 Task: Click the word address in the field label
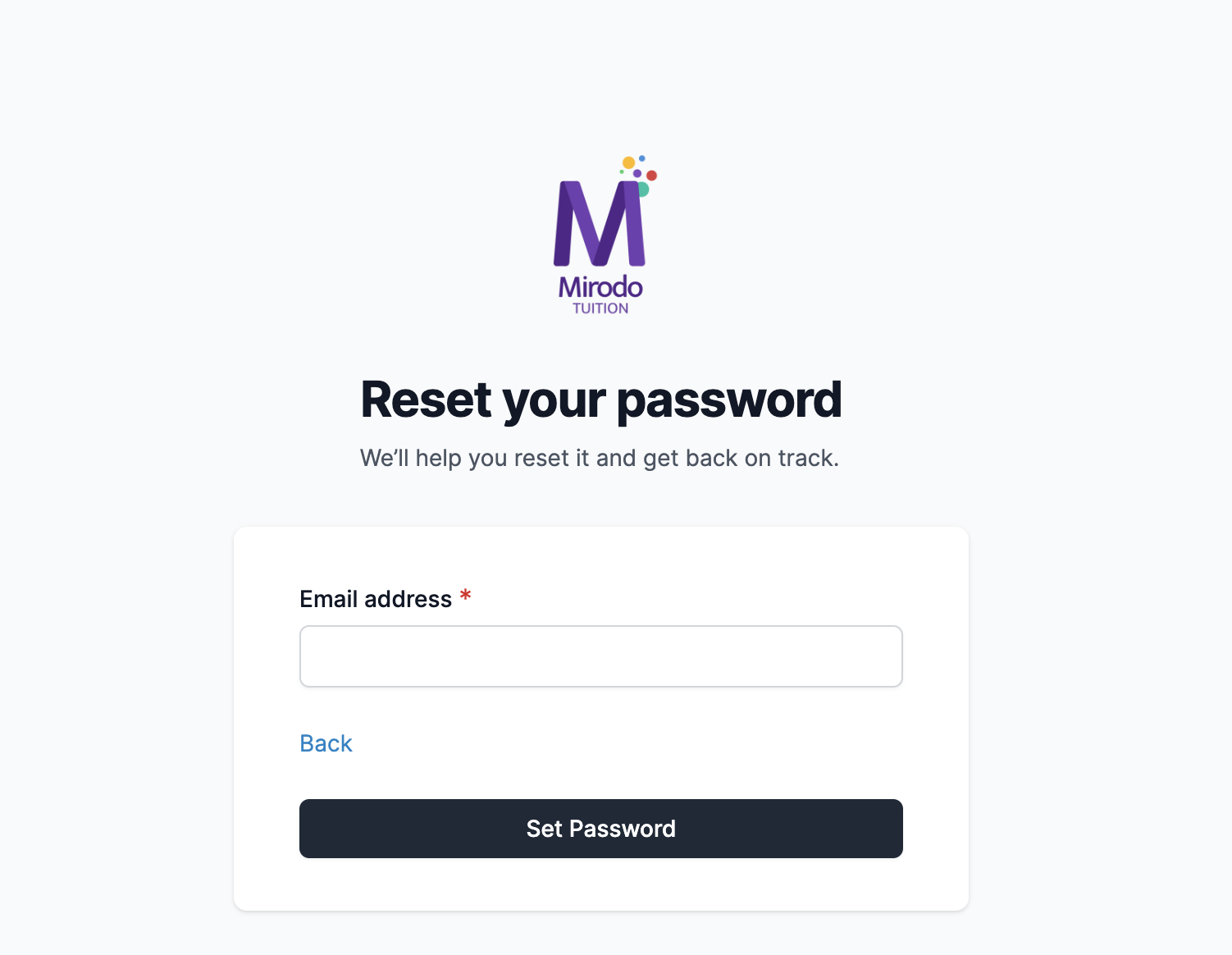408,599
